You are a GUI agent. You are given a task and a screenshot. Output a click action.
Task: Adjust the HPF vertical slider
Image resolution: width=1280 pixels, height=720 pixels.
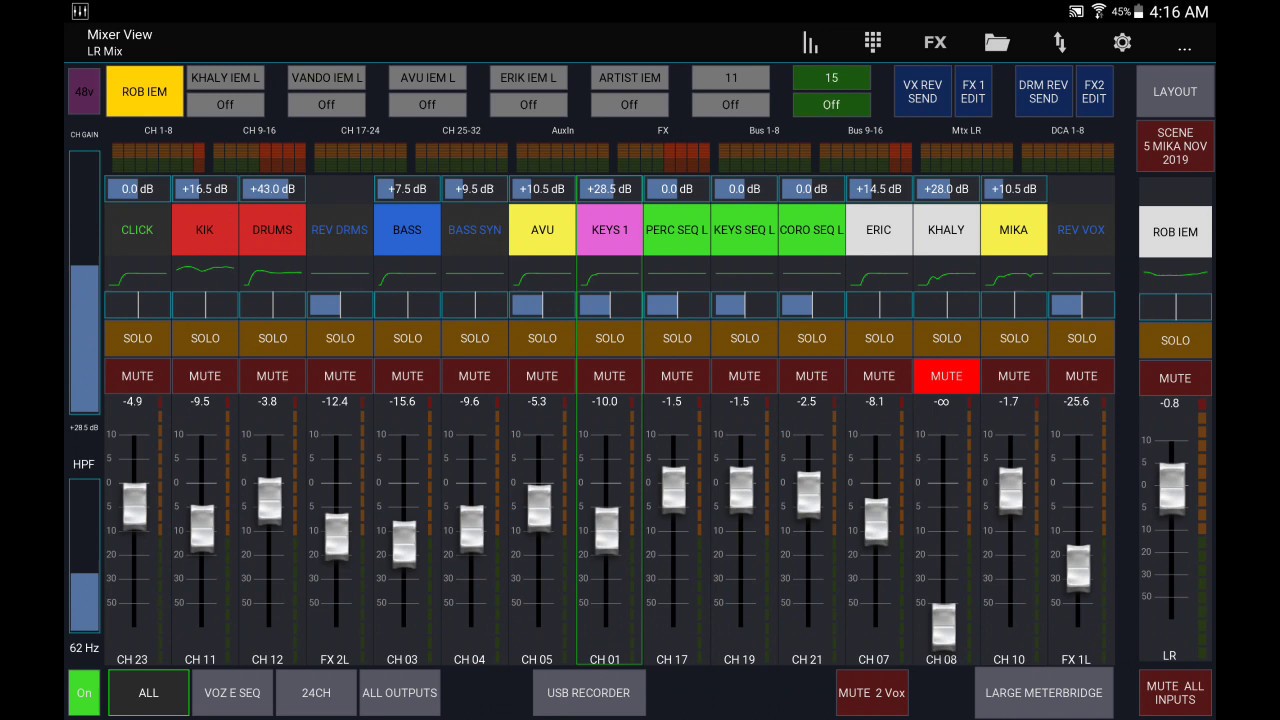84,555
